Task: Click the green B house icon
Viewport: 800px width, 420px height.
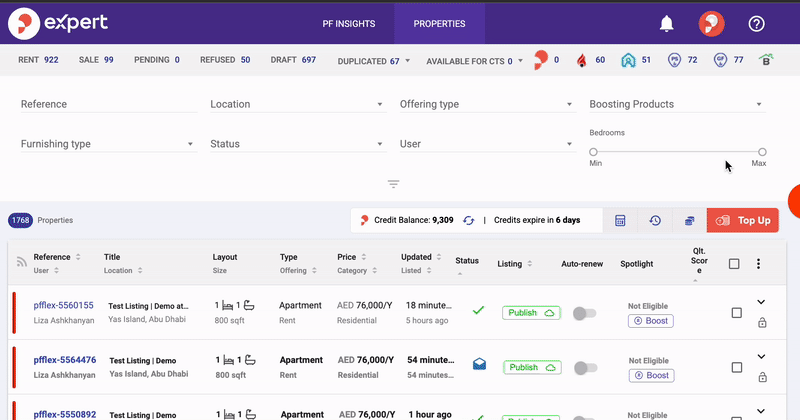Action: point(766,60)
